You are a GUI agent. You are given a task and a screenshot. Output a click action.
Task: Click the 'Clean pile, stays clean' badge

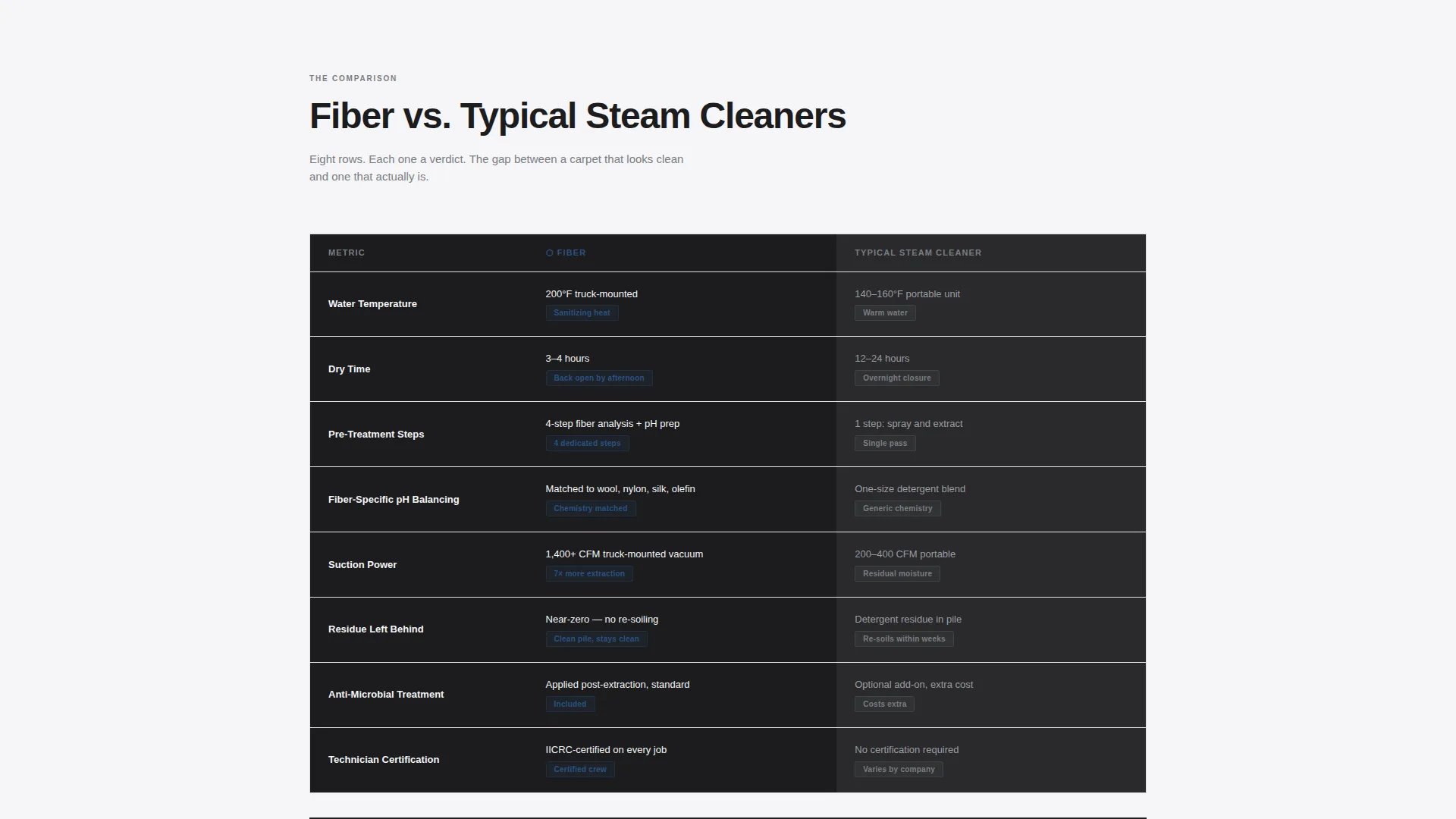point(596,639)
